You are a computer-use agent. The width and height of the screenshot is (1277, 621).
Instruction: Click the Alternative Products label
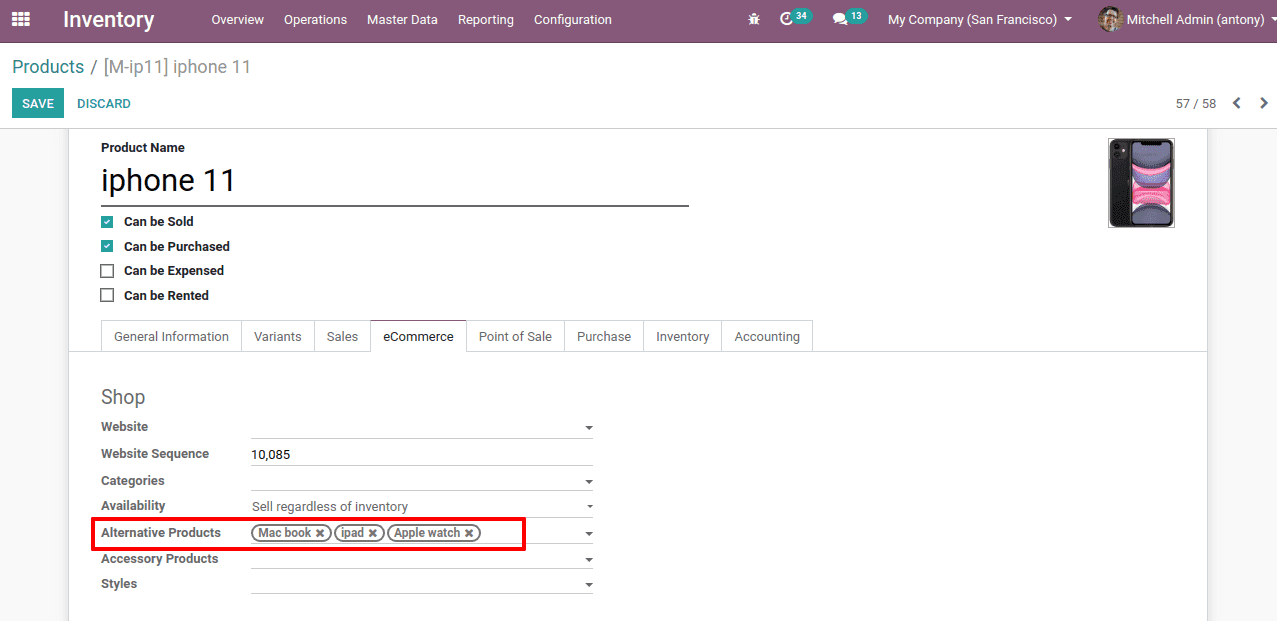(x=161, y=533)
